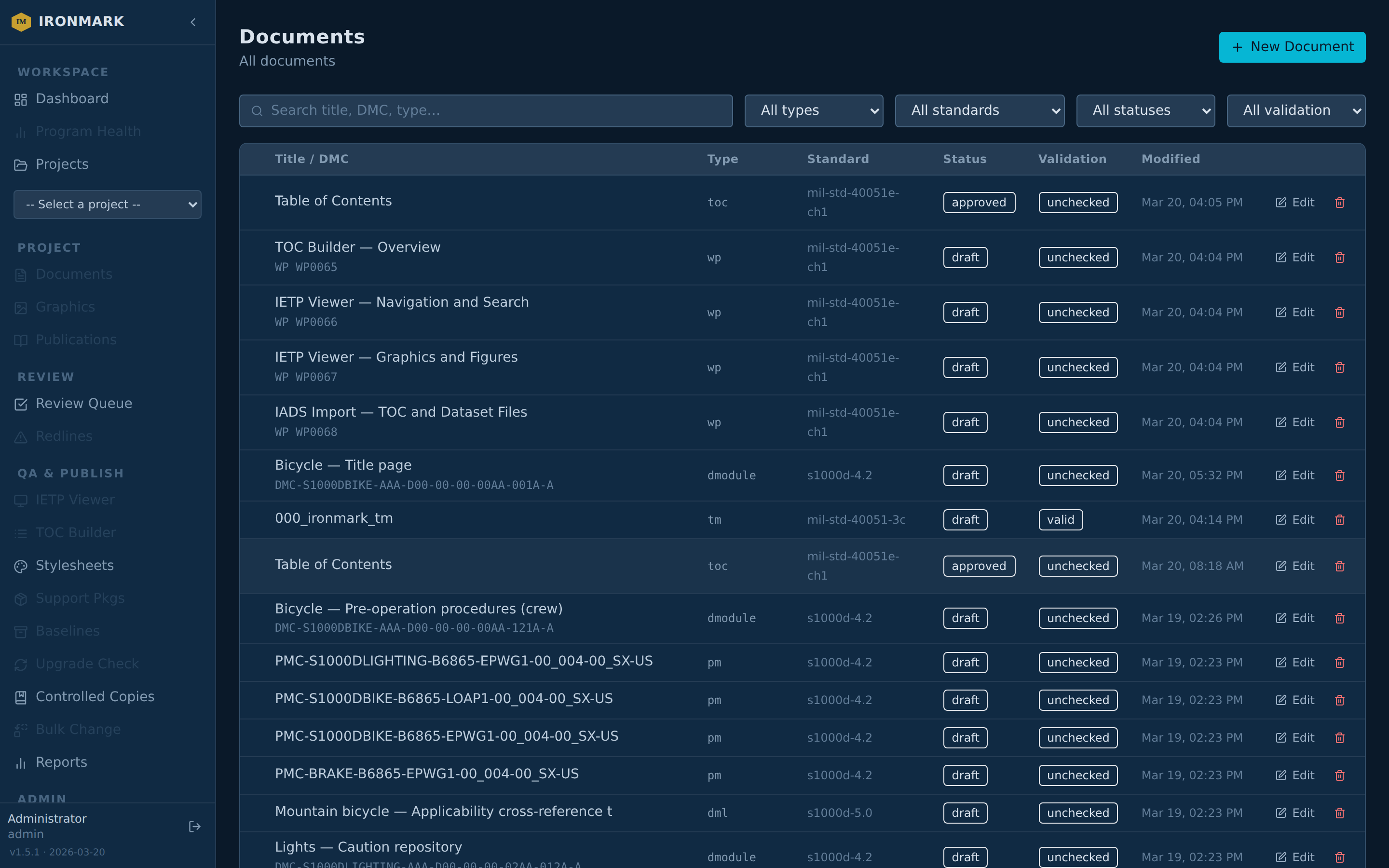This screenshot has height=868, width=1389.
Task: Click WP WP0066 code text
Action: [x=306, y=322]
